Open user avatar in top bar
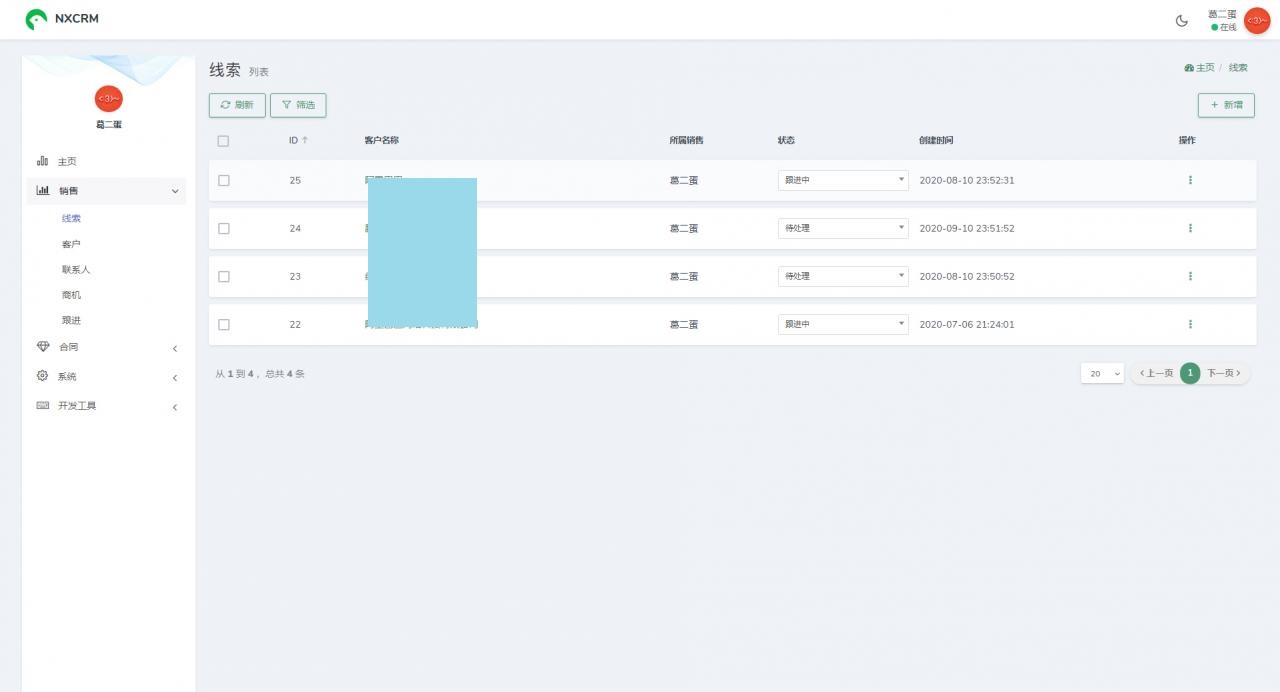The width and height of the screenshot is (1280, 692). [x=1256, y=20]
